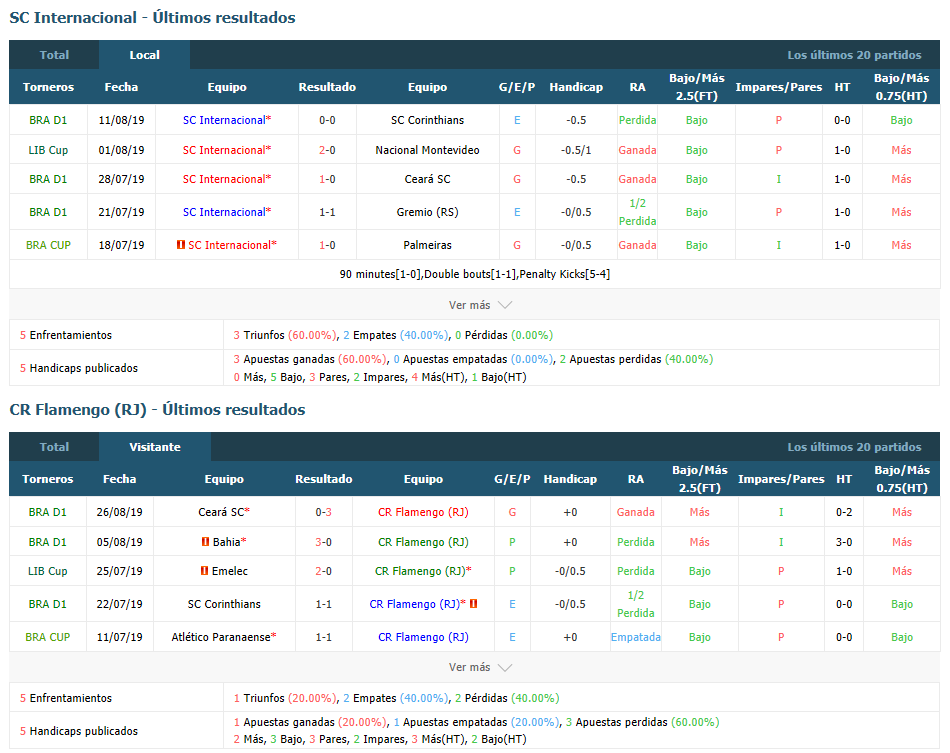Image resolution: width=950 pixels, height=753 pixels.
Task: Open the Nacional Montevideo team link
Action: pyautogui.click(x=427, y=150)
